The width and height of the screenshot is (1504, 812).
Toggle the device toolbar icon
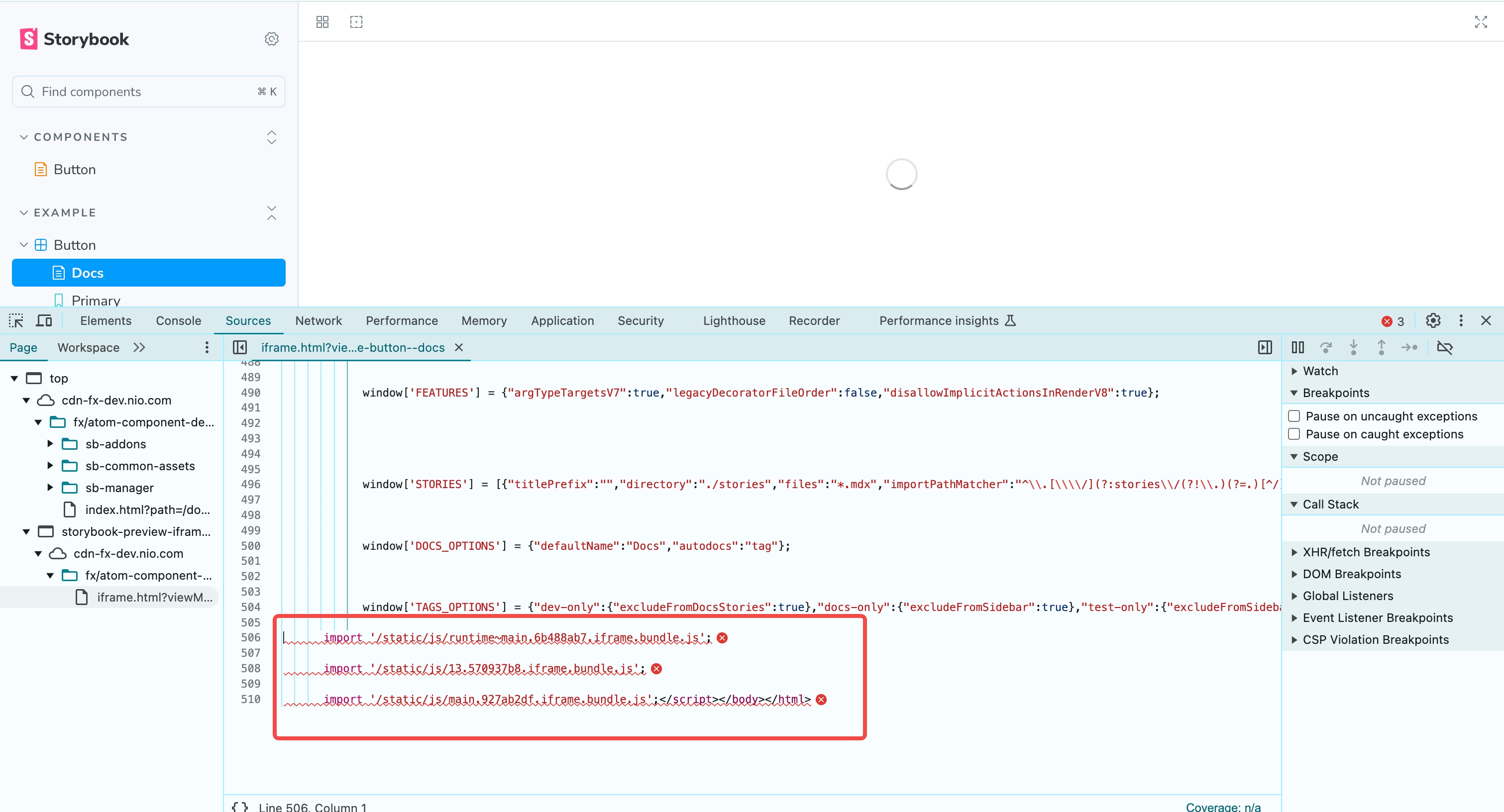(x=44, y=320)
